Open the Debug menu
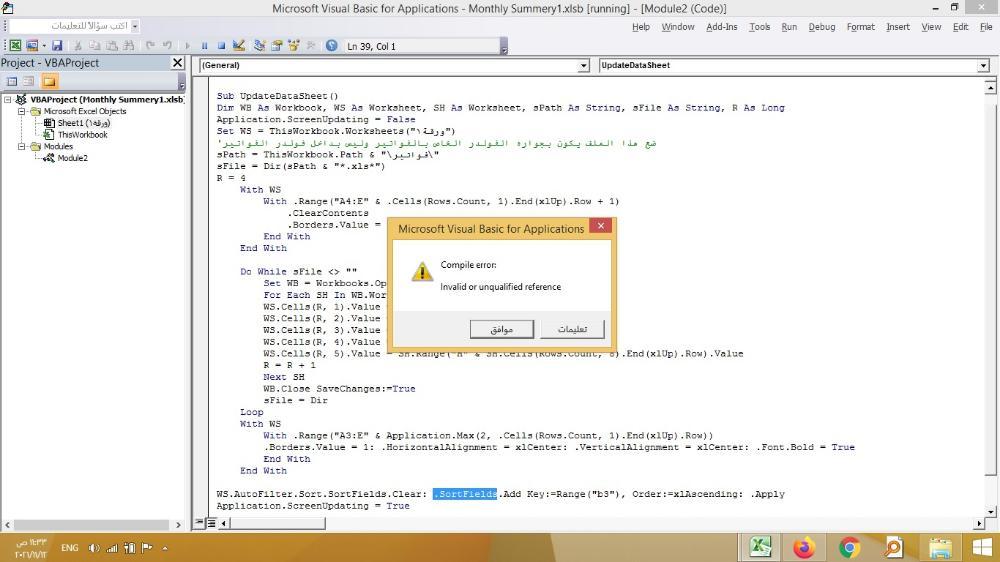Viewport: 1000px width, 562px height. 821,27
